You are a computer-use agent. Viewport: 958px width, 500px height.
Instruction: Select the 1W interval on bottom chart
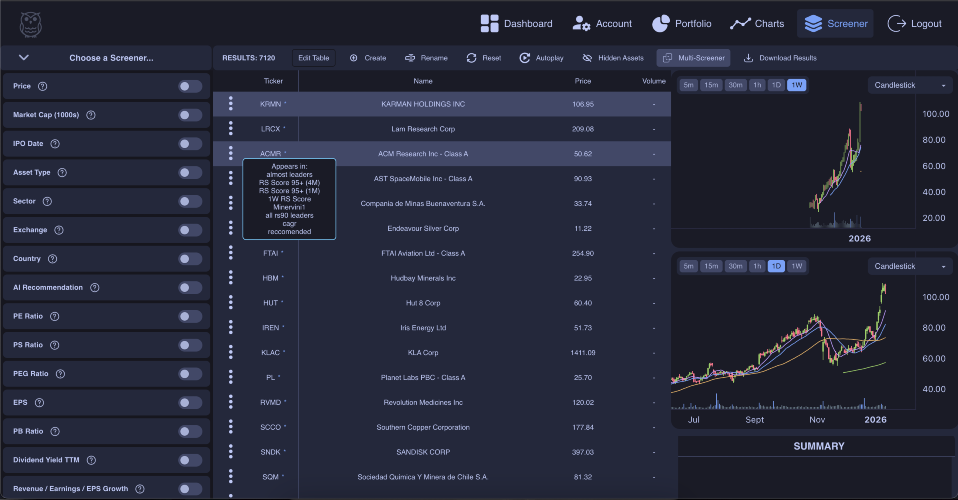(x=796, y=266)
